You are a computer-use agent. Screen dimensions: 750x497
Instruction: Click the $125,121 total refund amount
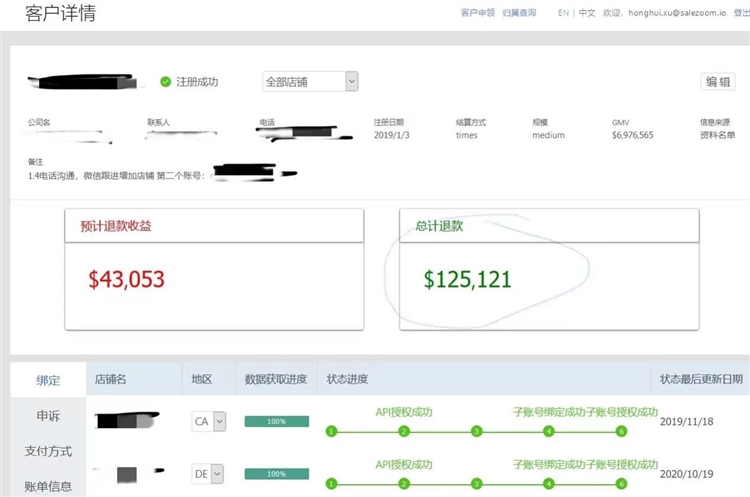click(467, 279)
